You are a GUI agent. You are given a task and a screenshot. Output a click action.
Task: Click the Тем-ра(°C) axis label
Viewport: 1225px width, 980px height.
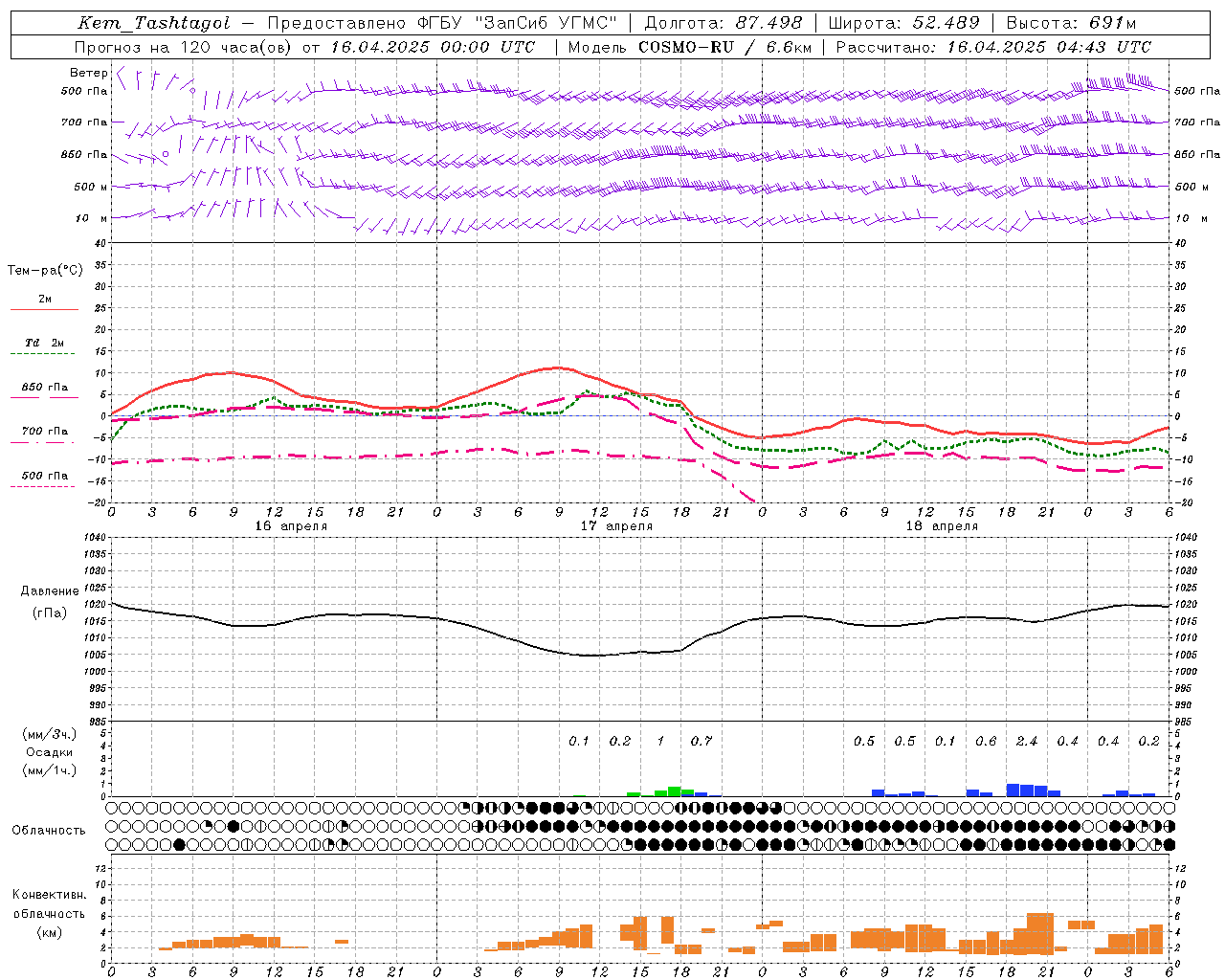[x=45, y=271]
